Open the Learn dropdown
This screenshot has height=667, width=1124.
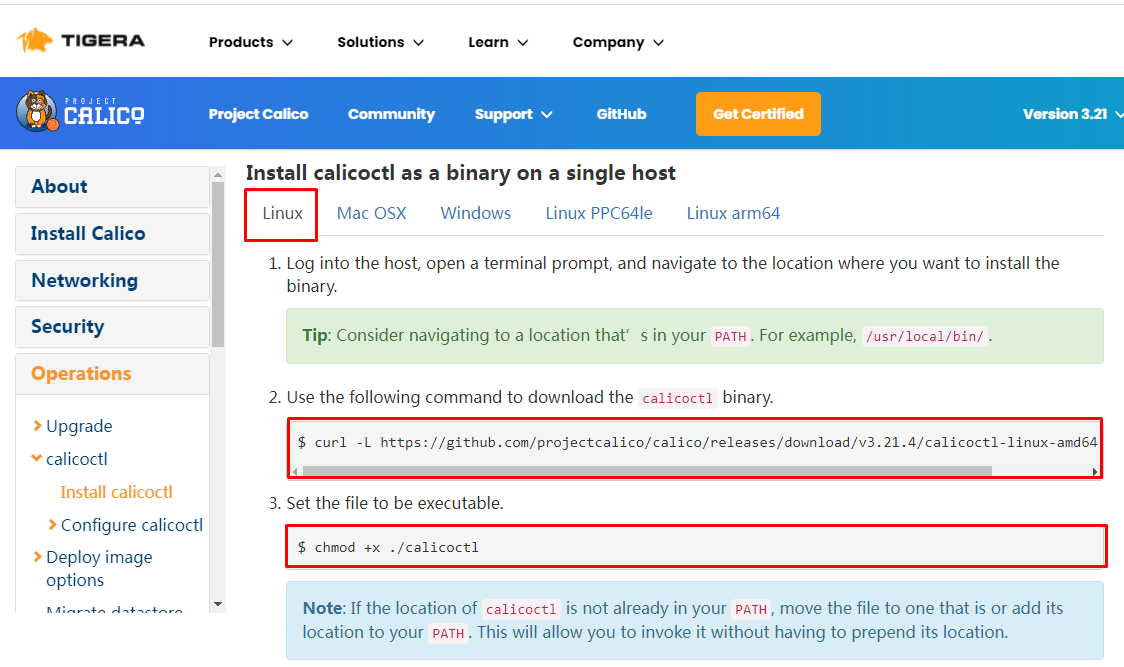click(x=498, y=42)
